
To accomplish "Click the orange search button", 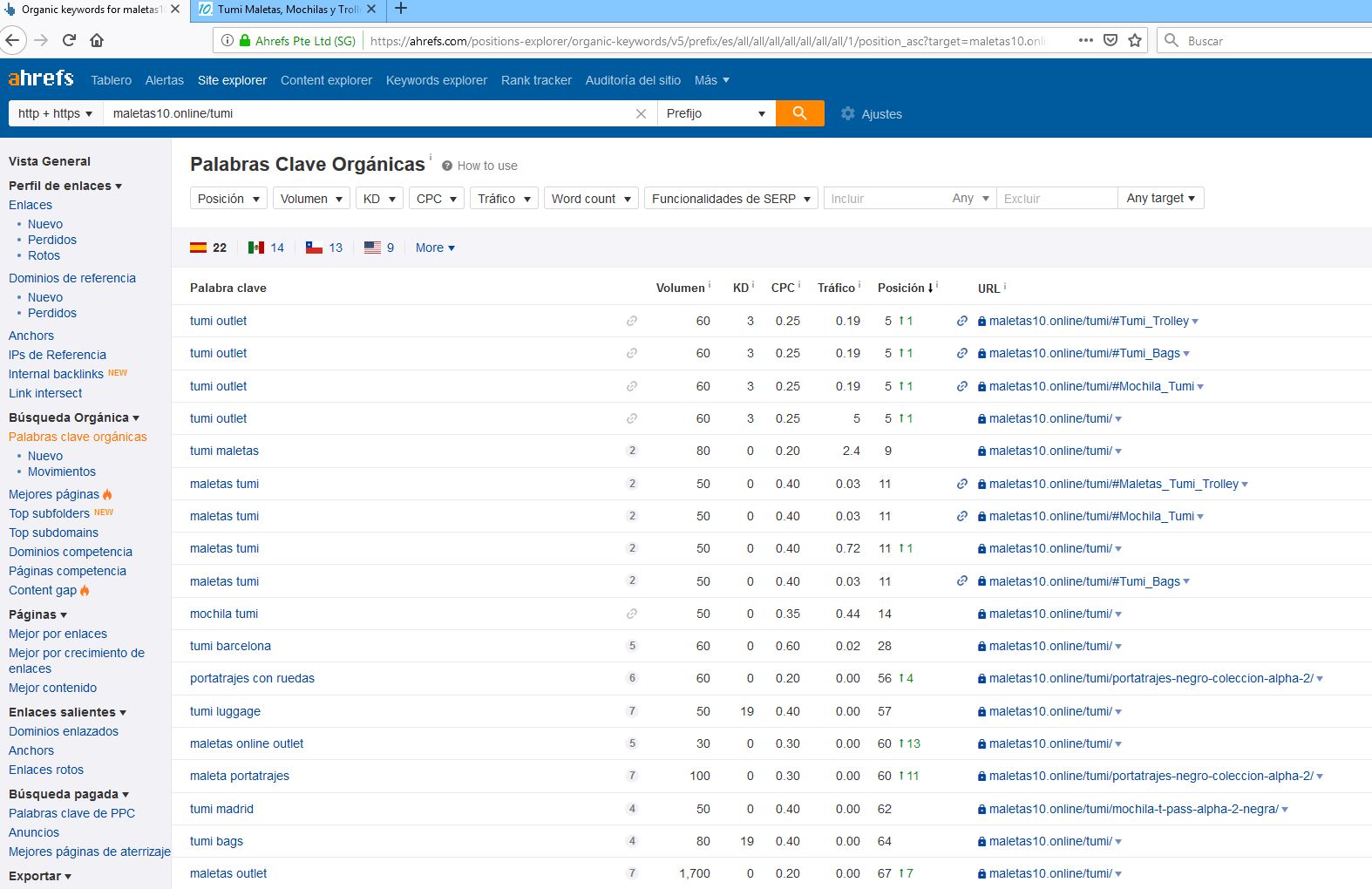I will point(799,113).
